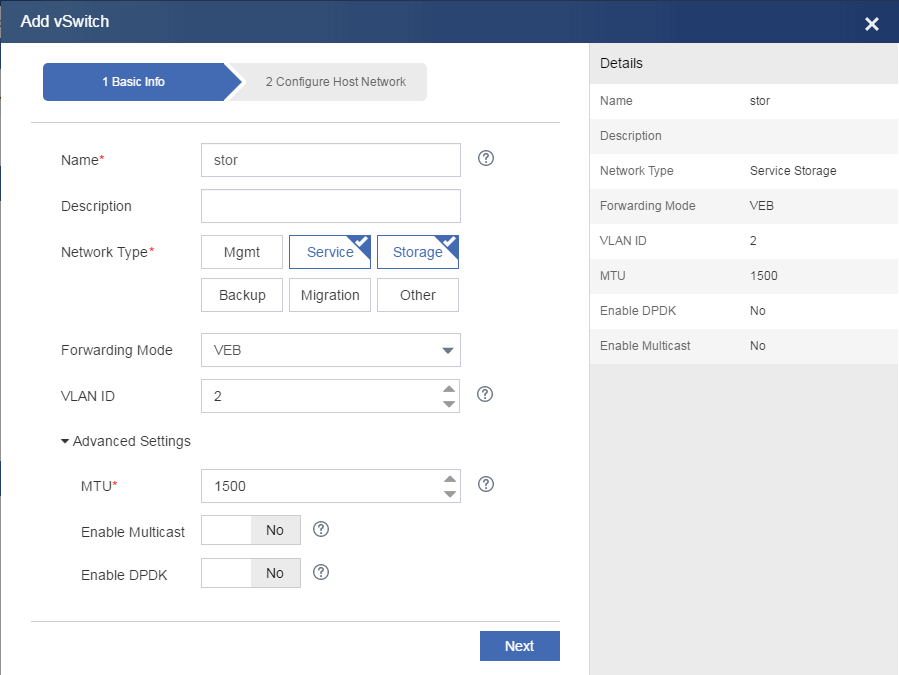Select the Mgmt network type

click(242, 252)
